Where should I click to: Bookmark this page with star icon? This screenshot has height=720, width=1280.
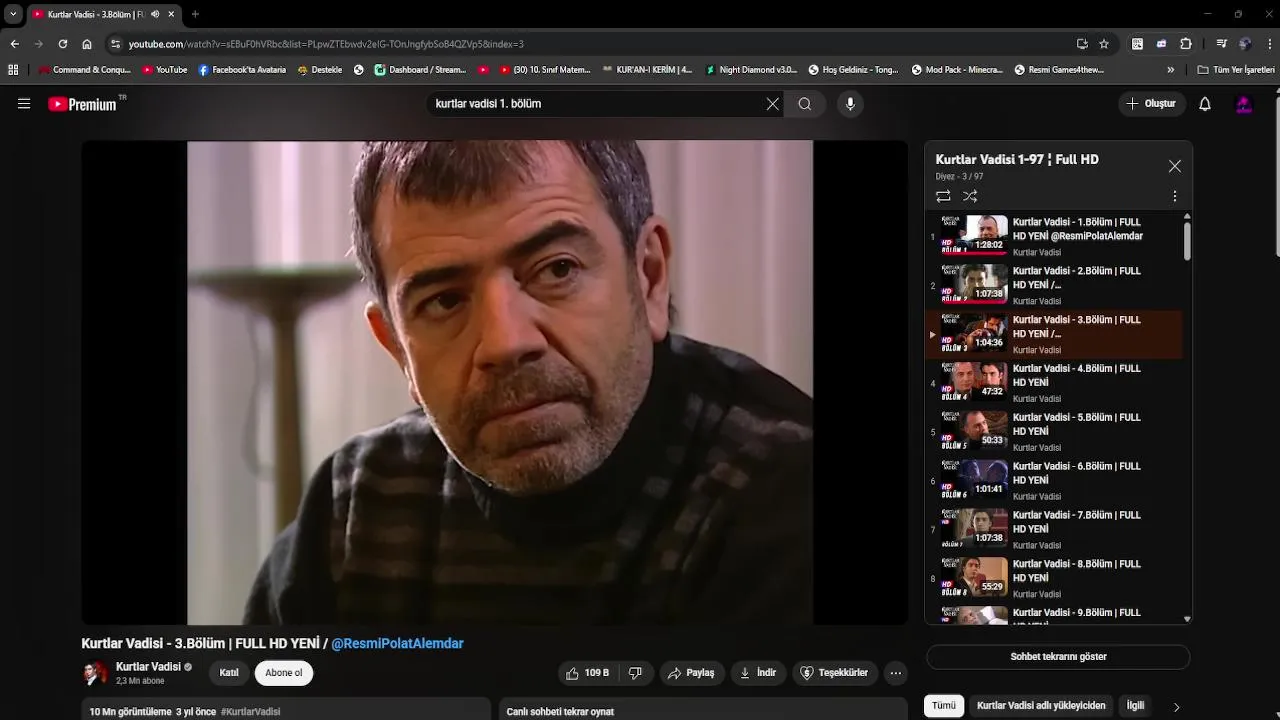click(x=1104, y=44)
